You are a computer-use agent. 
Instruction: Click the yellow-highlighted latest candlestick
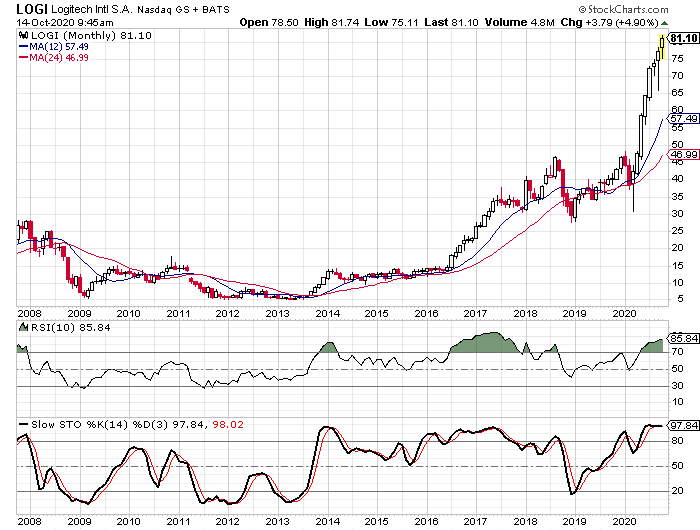pos(662,47)
